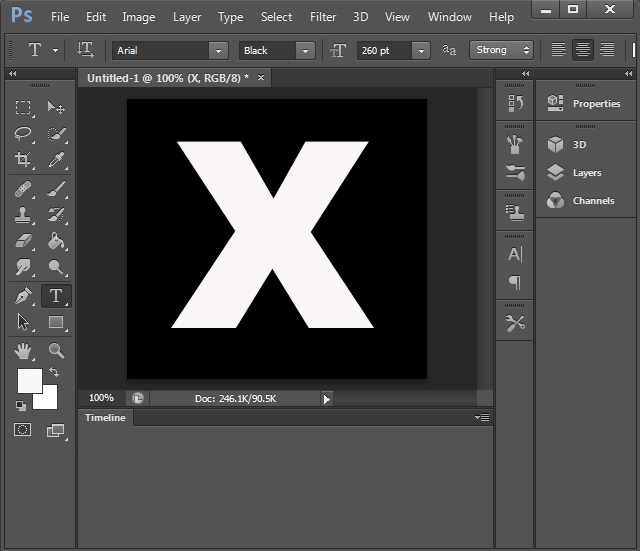Screen dimensions: 641x551
Task: Click the foreground color swatch
Action: click(29, 380)
